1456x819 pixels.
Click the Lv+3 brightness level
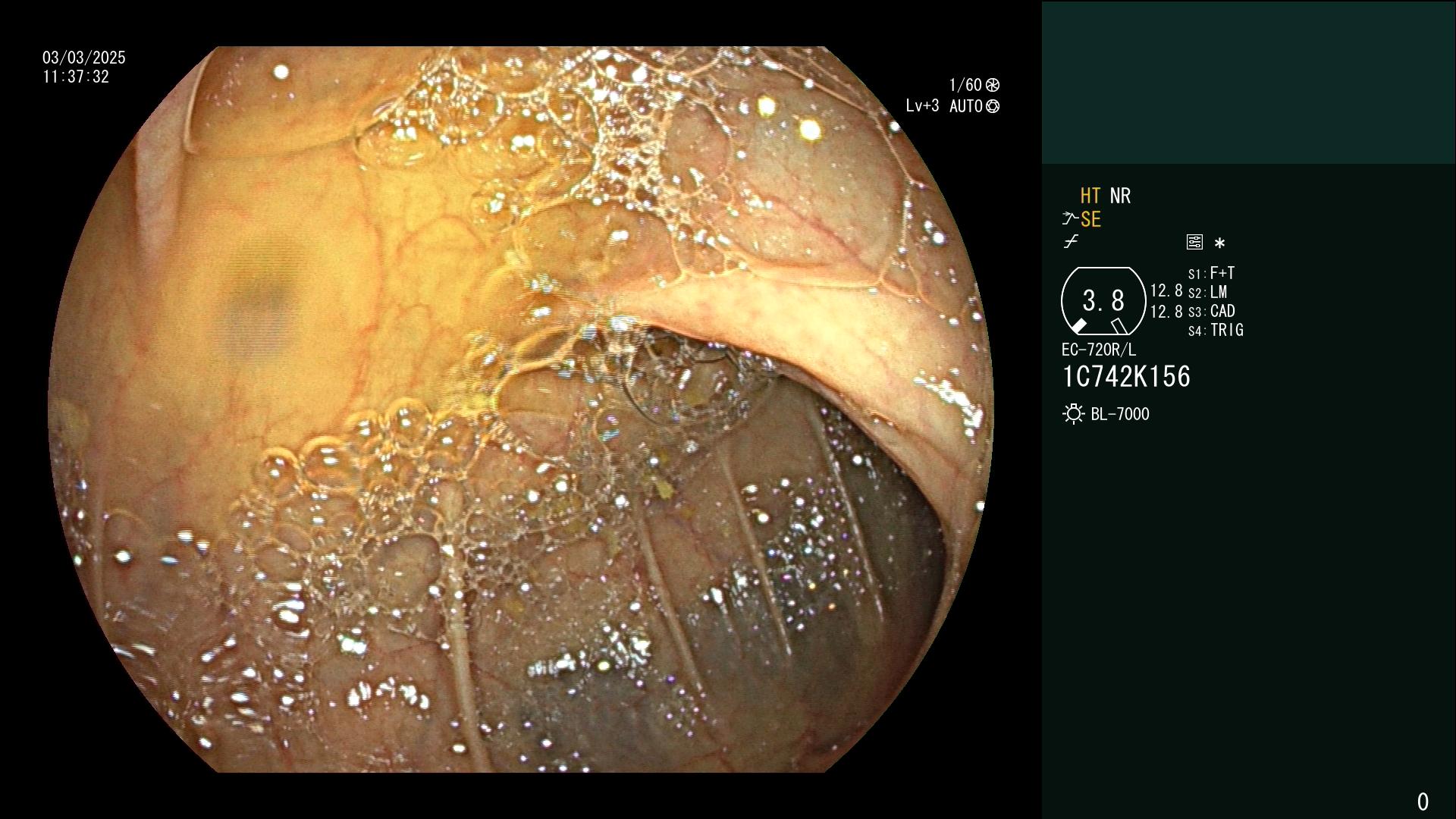point(922,106)
